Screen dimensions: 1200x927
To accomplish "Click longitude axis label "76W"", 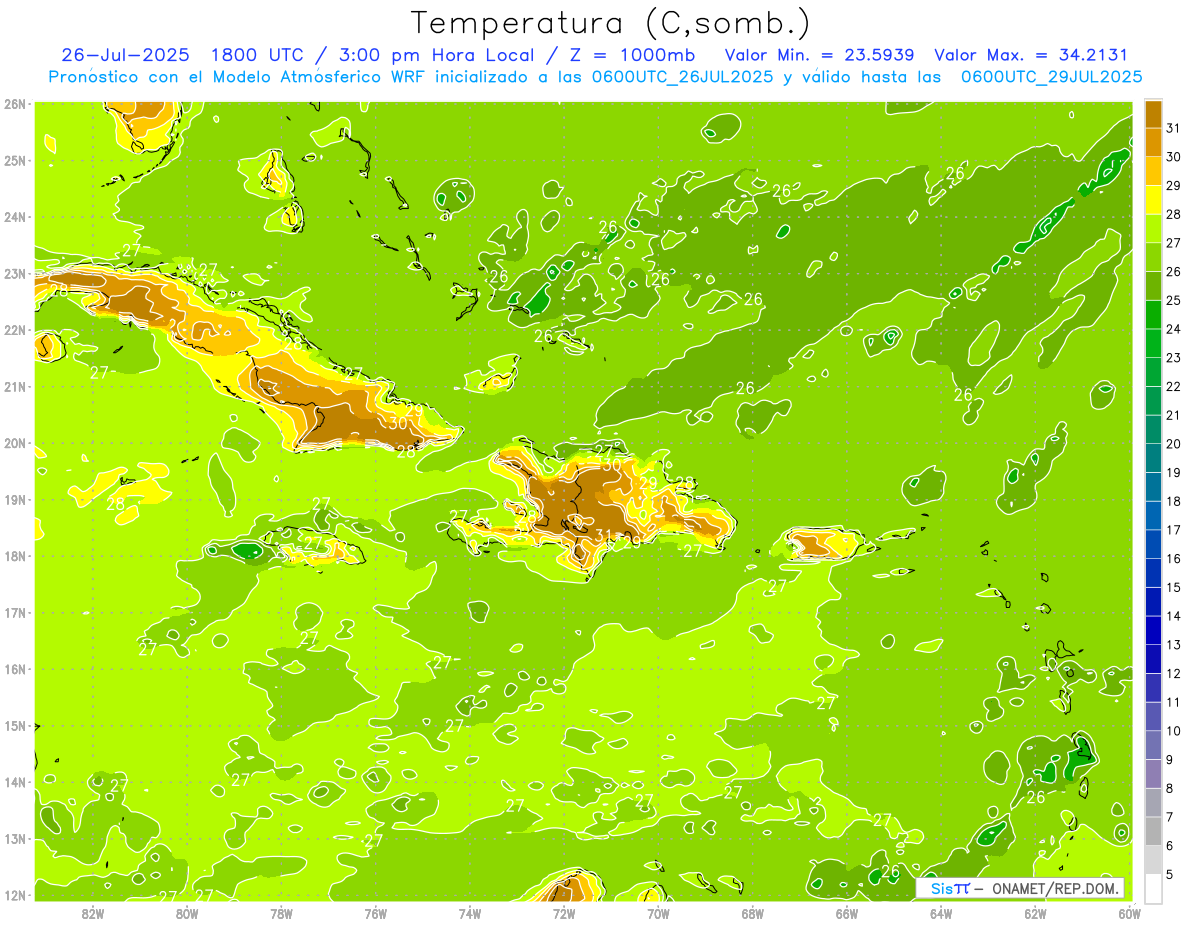I will (x=375, y=913).
